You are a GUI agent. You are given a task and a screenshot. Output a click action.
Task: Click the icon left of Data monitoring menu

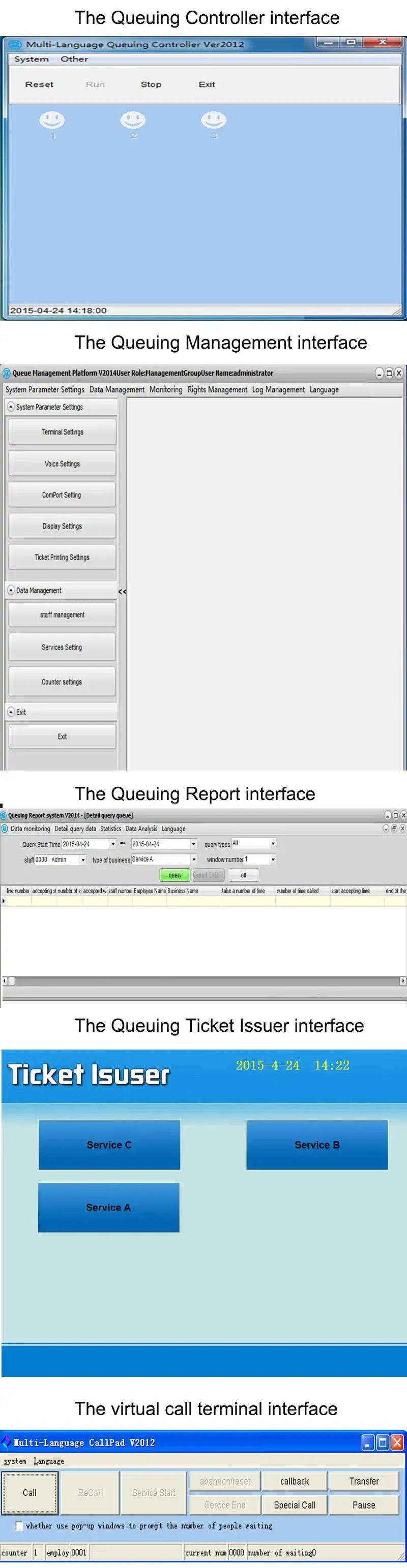click(5, 828)
